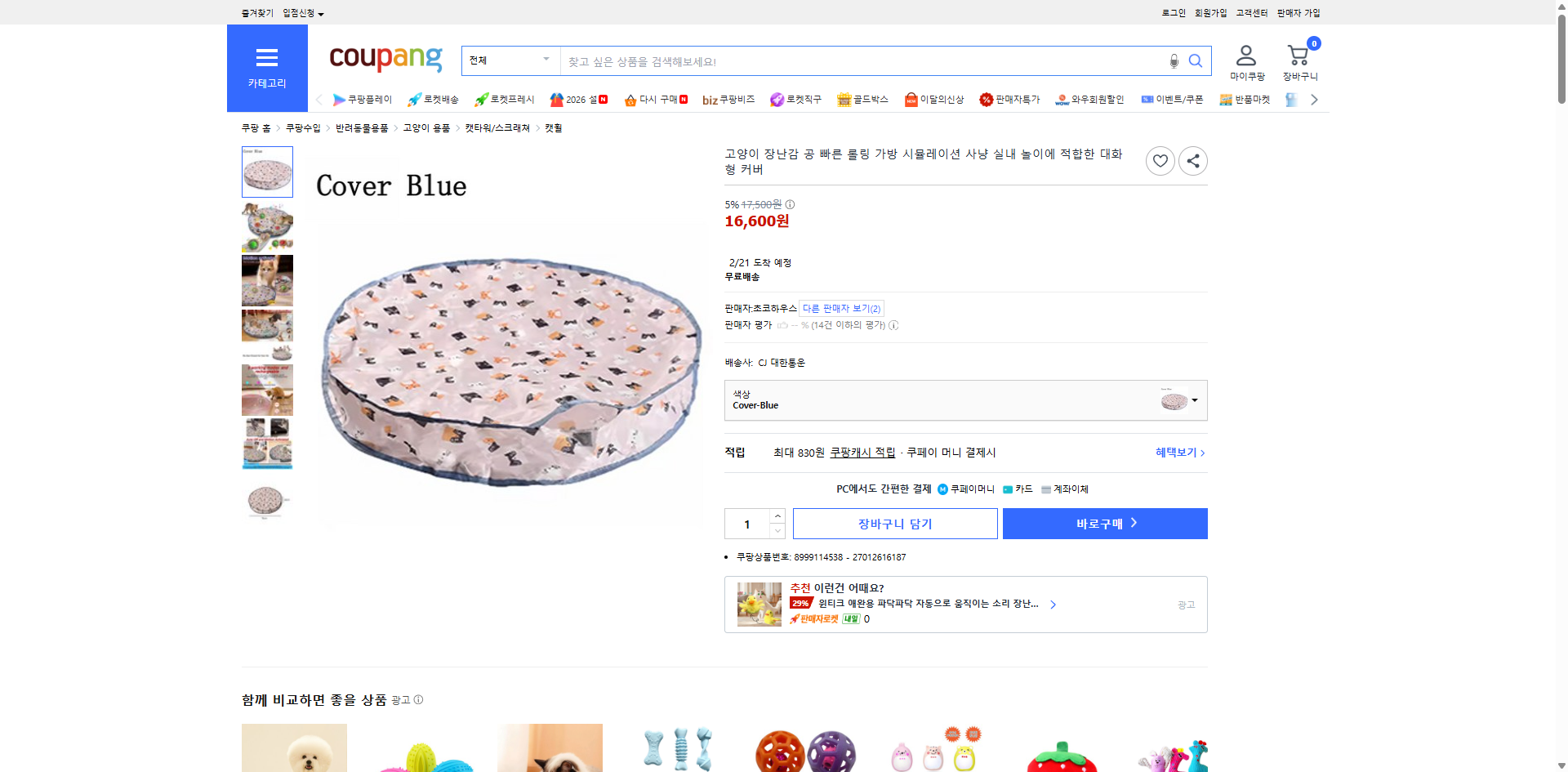Go to 고양이 용품 breadcrumb link
The width and height of the screenshot is (1568, 772).
tap(425, 127)
